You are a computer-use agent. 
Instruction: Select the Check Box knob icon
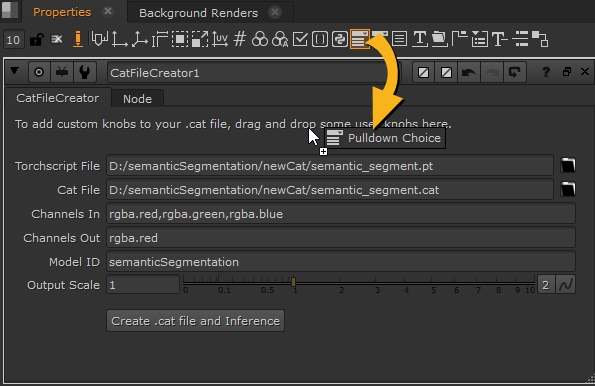click(300, 39)
